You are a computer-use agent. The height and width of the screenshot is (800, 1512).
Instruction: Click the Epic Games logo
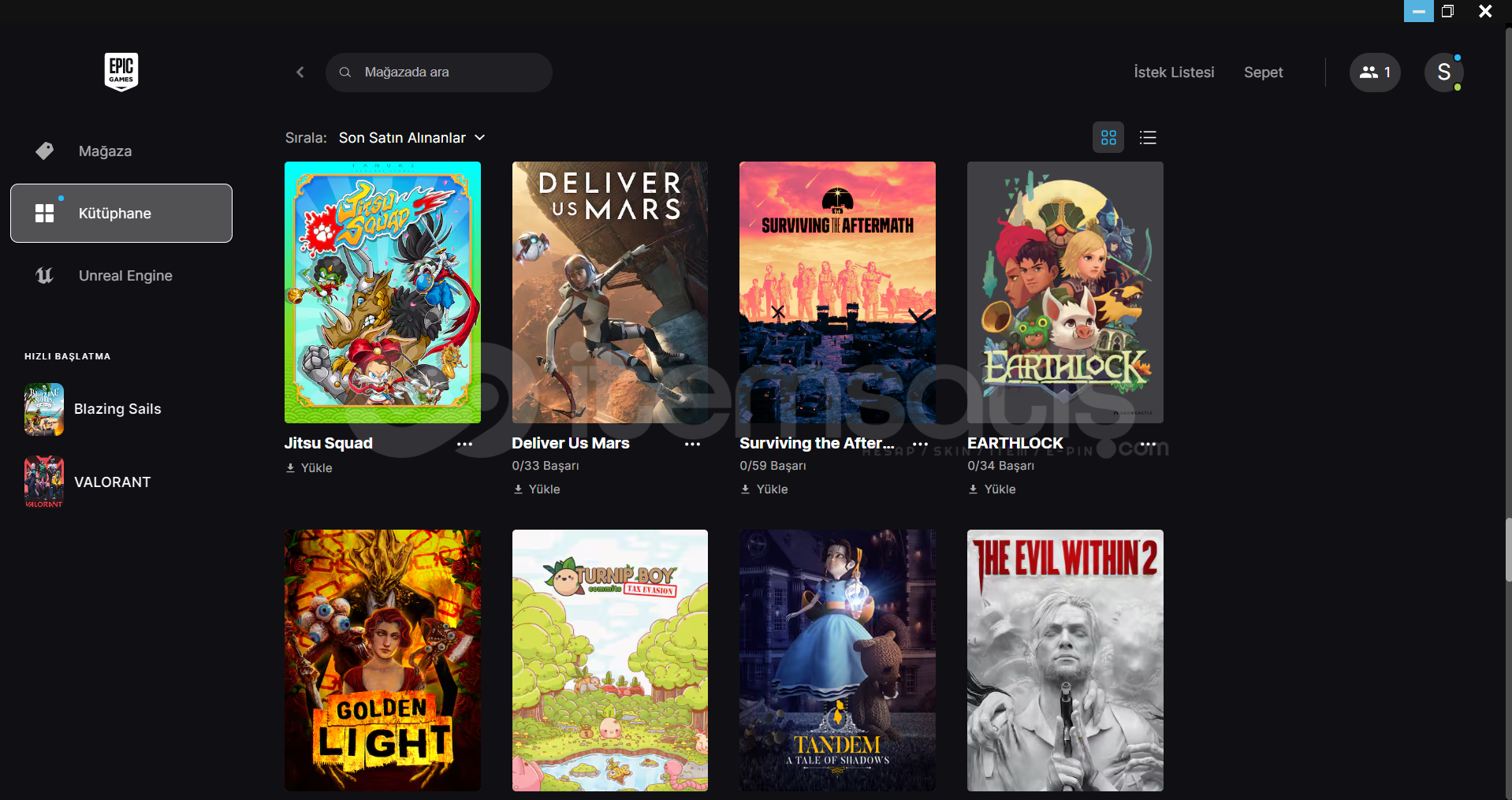click(121, 72)
